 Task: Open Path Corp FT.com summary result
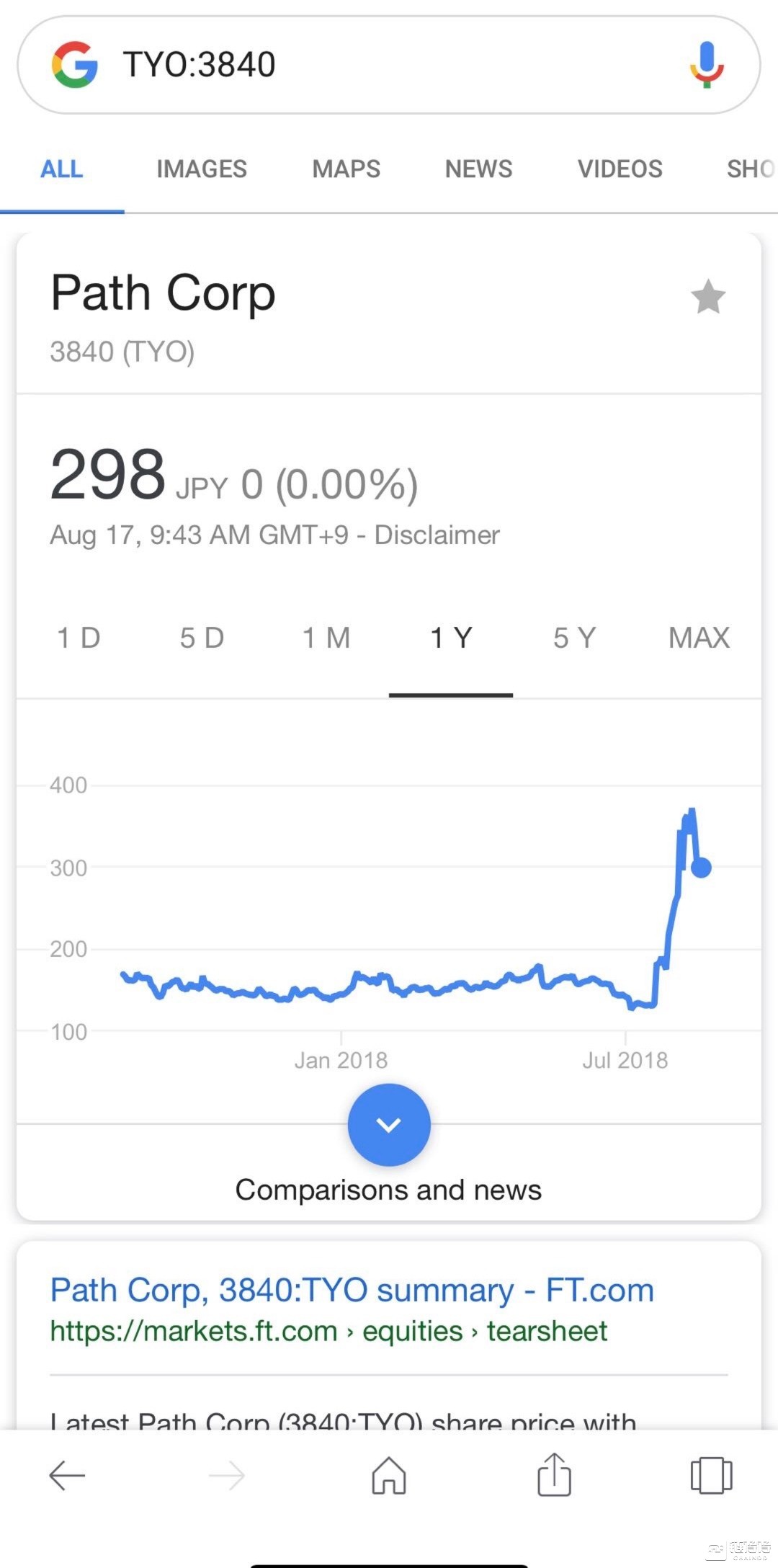[352, 1290]
